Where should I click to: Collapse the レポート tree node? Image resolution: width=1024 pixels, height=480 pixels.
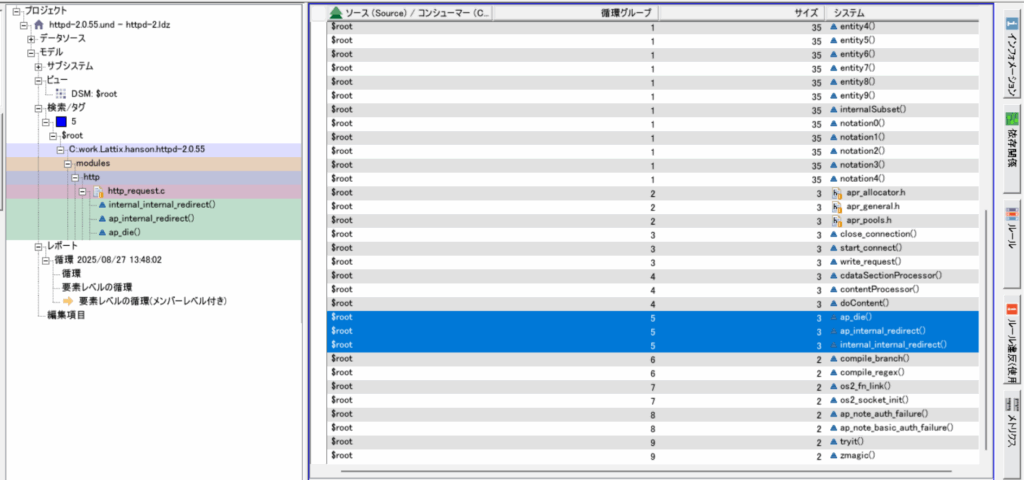pyautogui.click(x=39, y=246)
